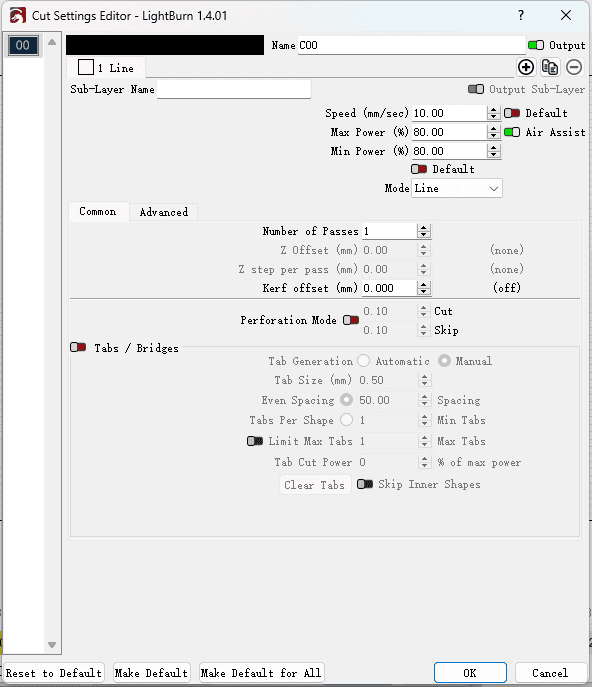
Task: Select Automatic tab generation
Action: (x=363, y=361)
